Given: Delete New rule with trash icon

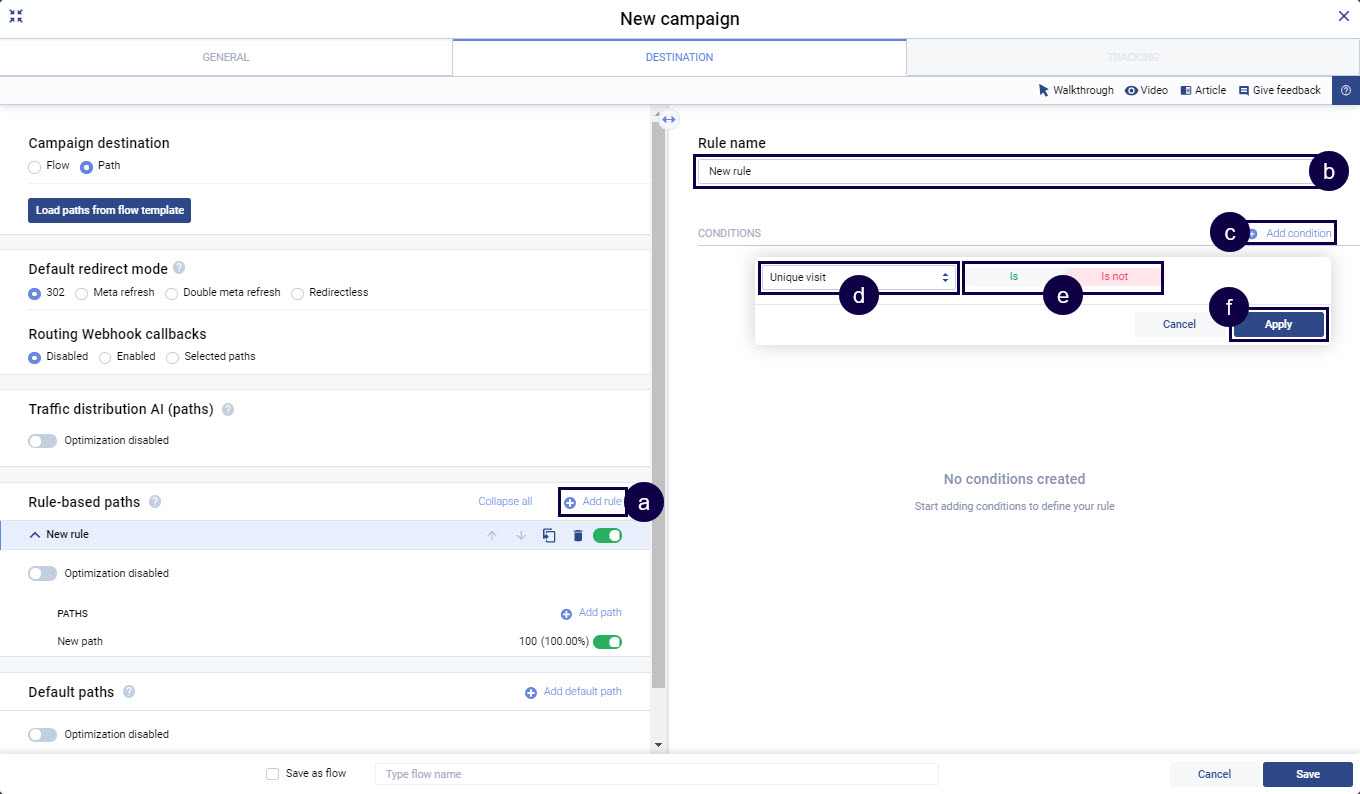Looking at the screenshot, I should pyautogui.click(x=578, y=536).
